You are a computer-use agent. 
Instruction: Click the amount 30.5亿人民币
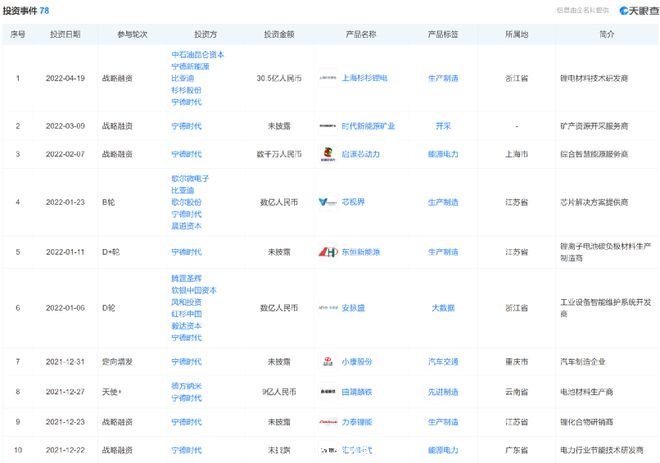pos(279,78)
